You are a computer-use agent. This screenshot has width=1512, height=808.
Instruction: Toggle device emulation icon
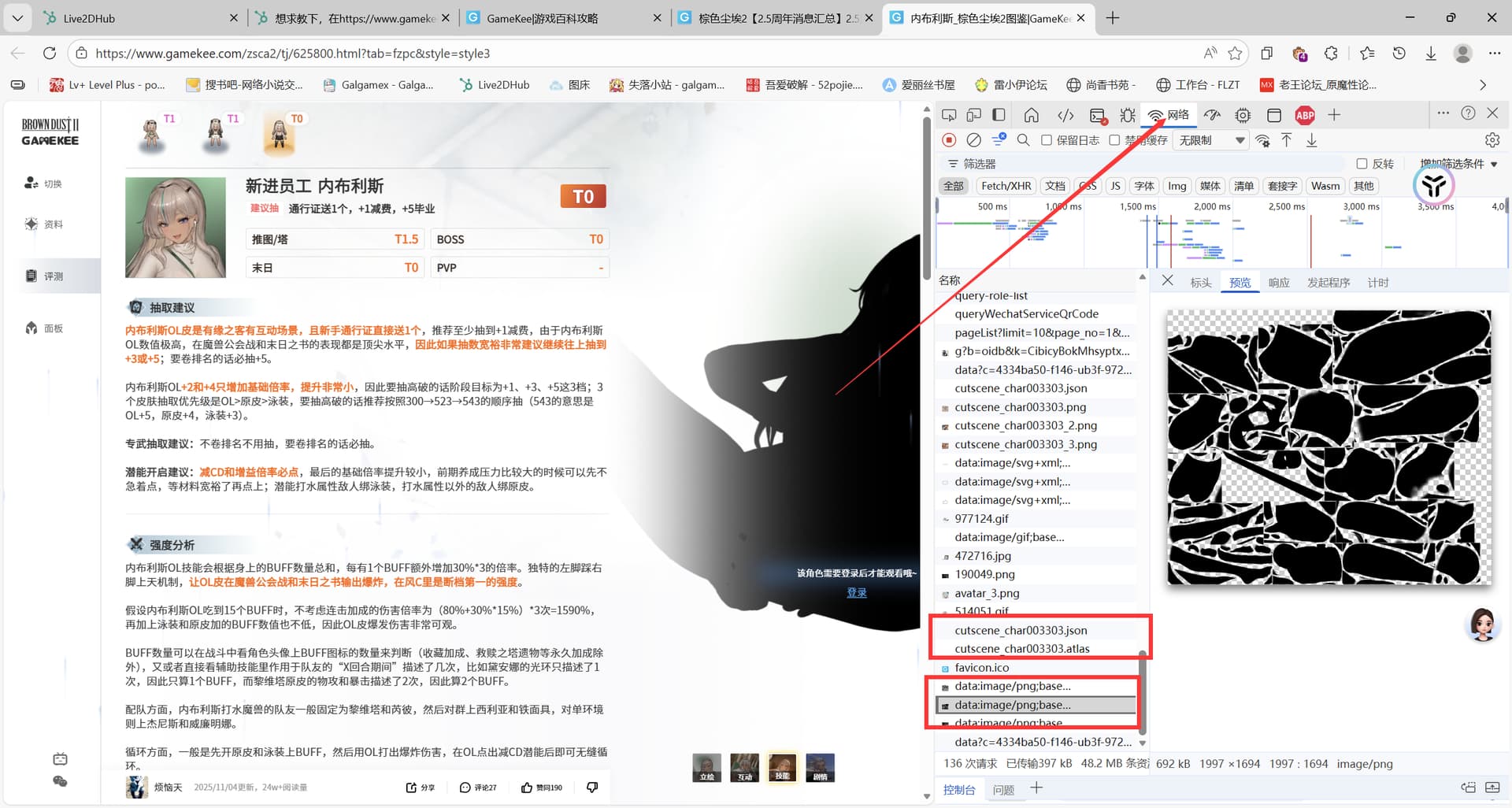coord(973,116)
